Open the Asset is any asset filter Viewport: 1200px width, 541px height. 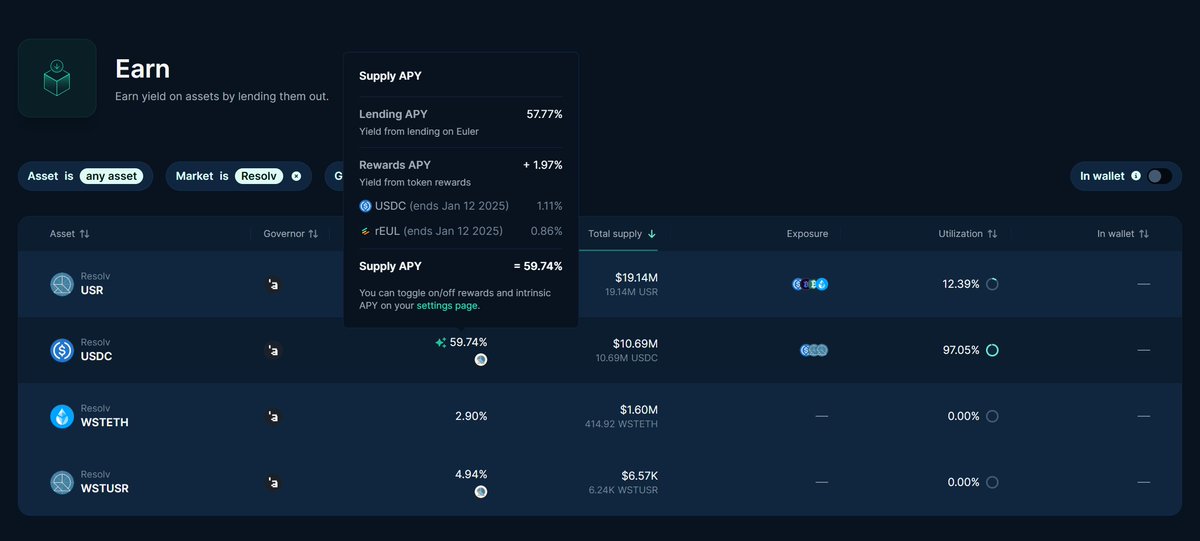pos(85,176)
